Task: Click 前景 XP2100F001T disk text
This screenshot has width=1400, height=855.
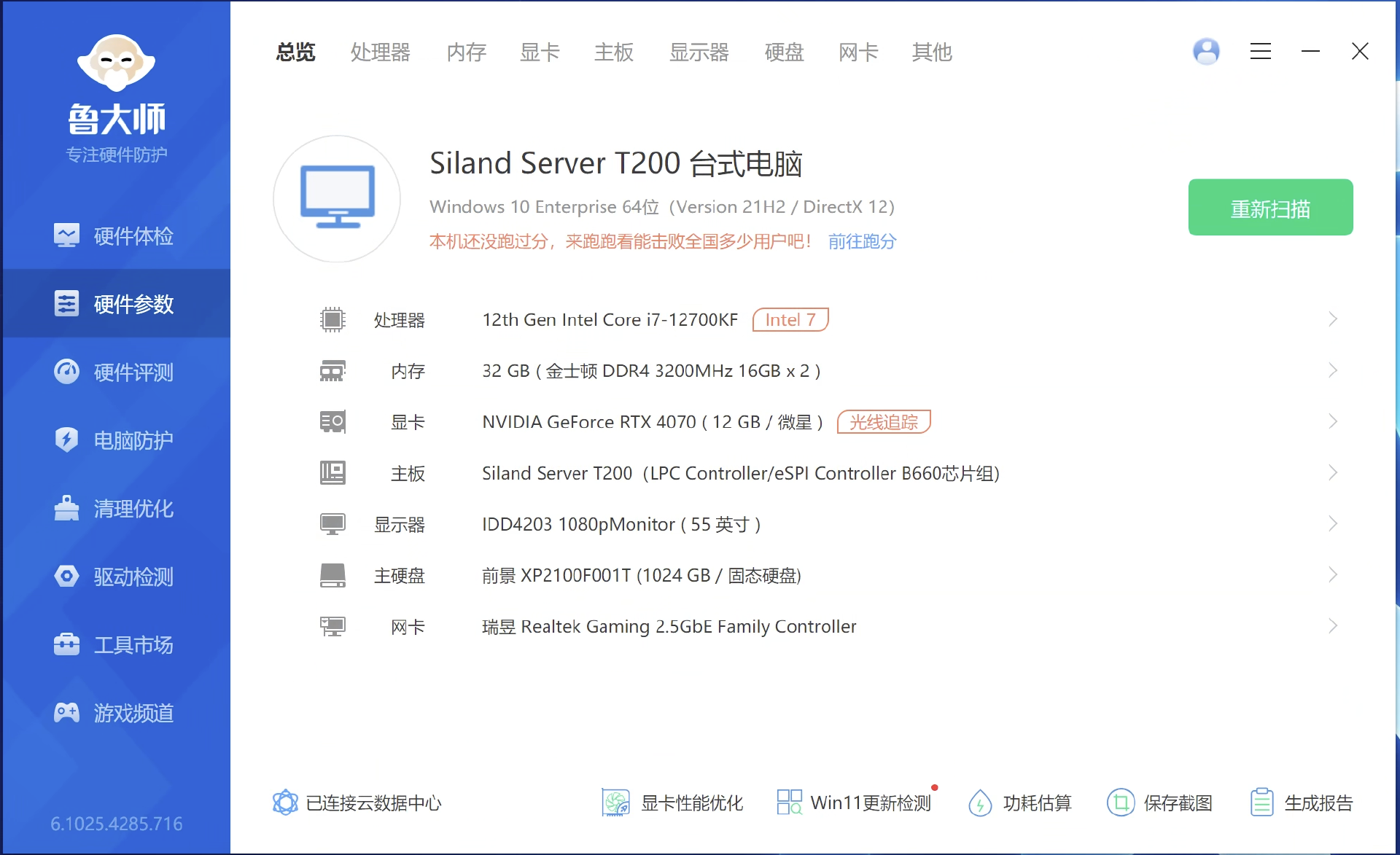Action: point(642,575)
